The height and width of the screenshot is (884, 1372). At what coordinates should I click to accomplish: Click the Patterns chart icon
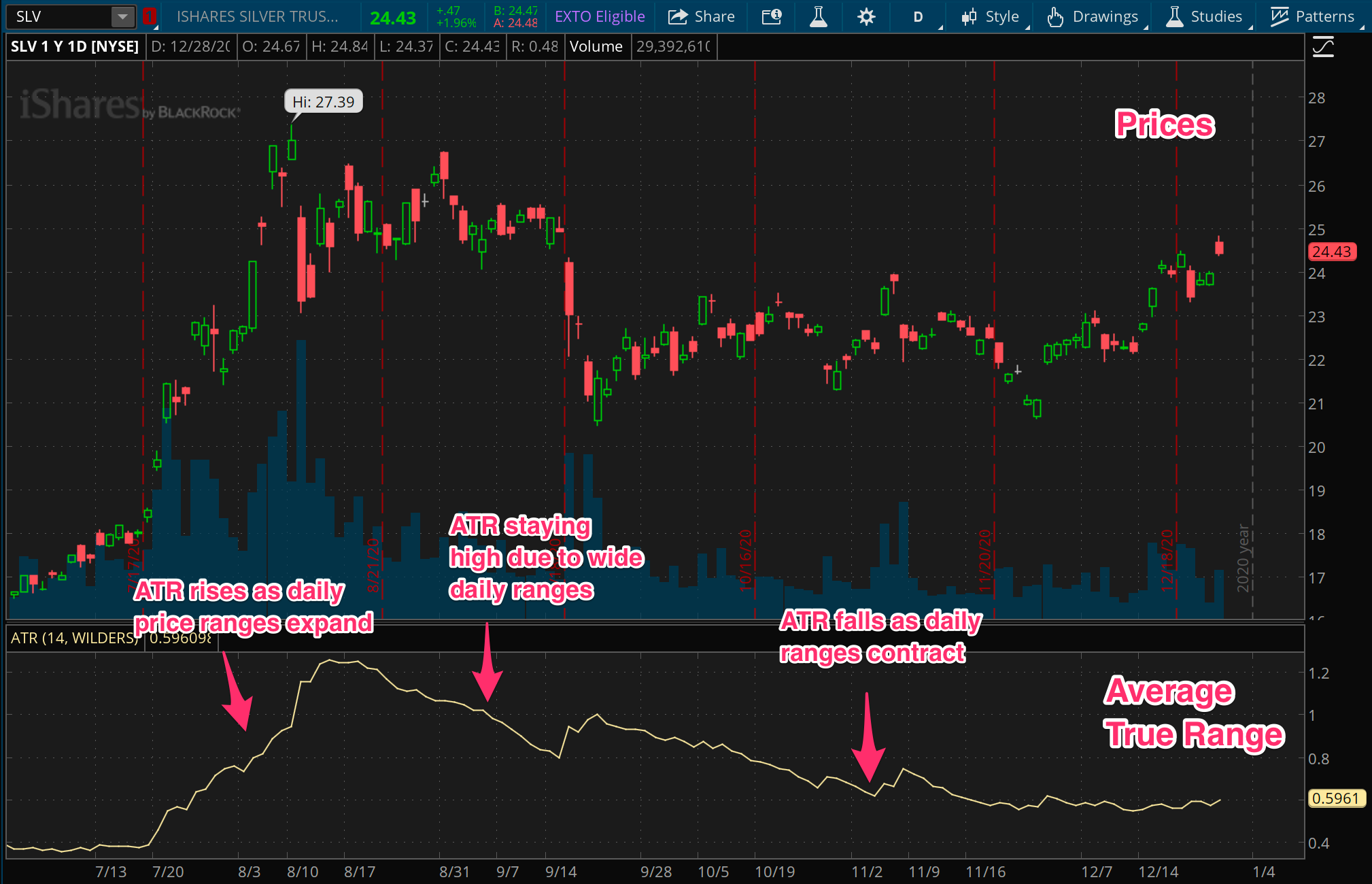tap(1280, 16)
